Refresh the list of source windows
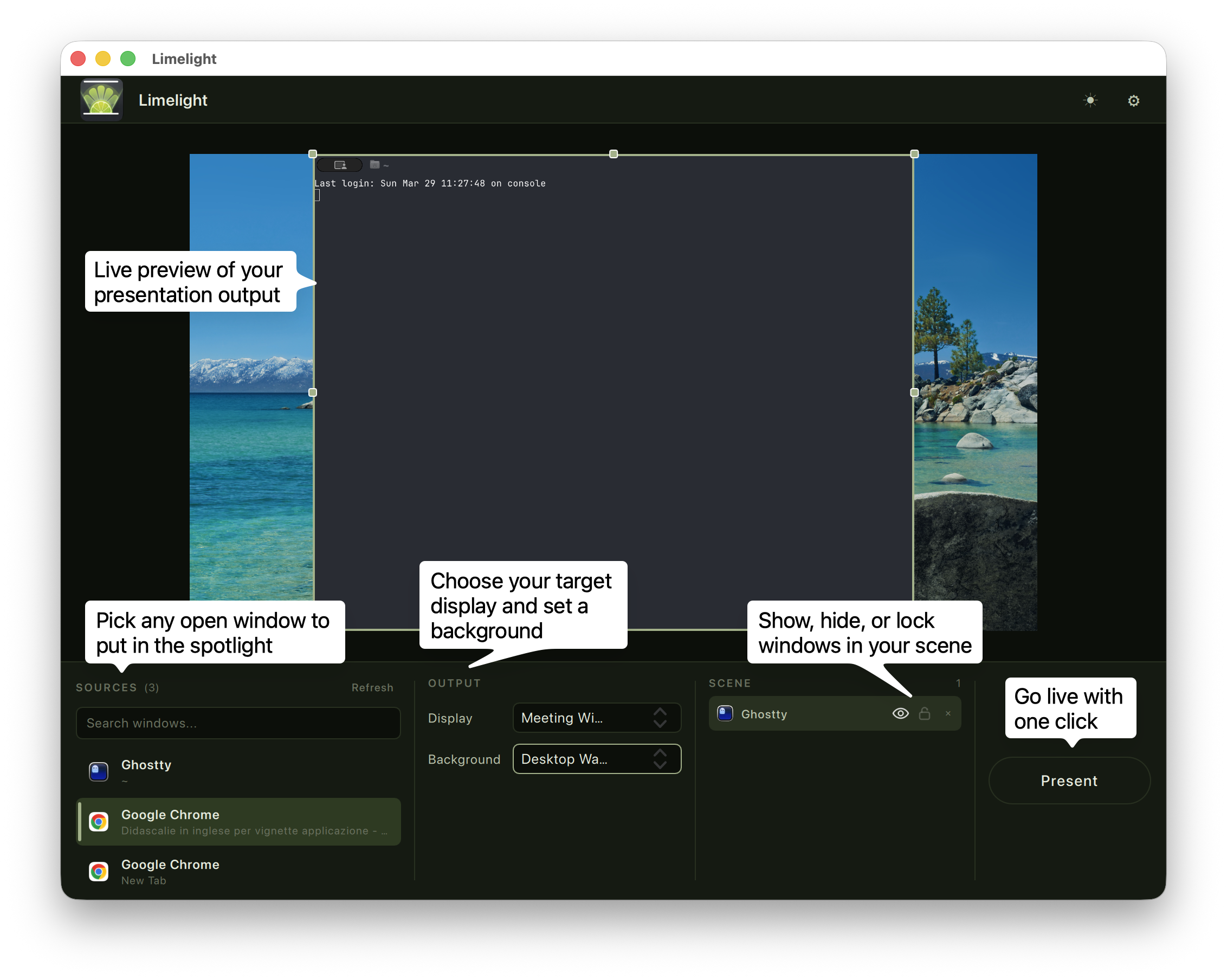1227x980 pixels. pyautogui.click(x=372, y=687)
